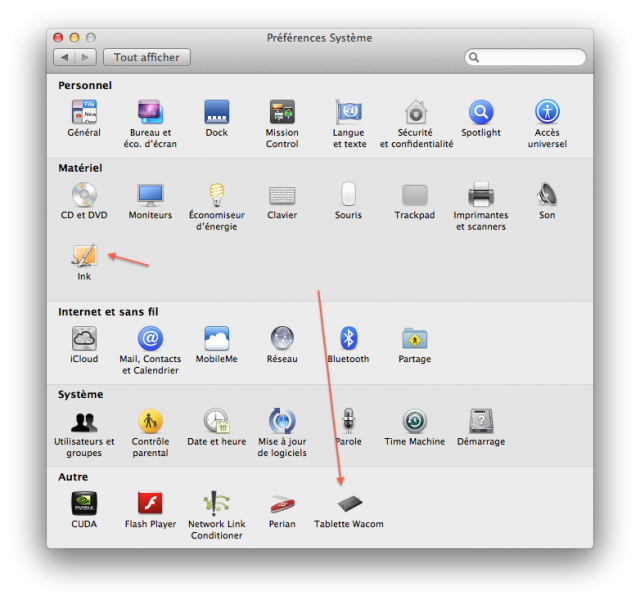Click the Tout afficher button
This screenshot has height=613, width=640.
point(147,57)
